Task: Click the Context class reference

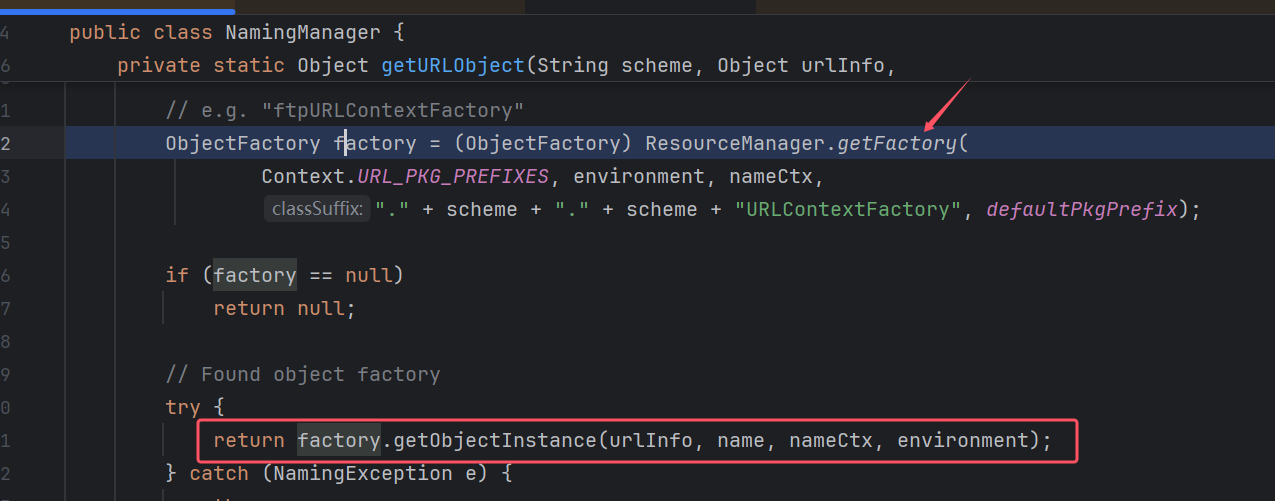Action: point(302,176)
